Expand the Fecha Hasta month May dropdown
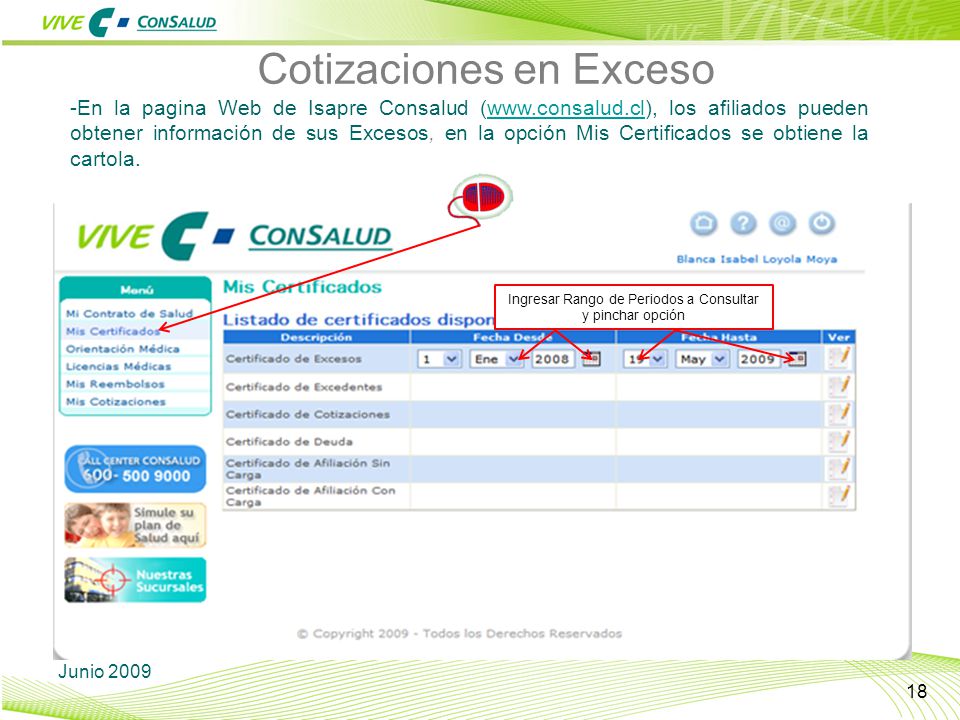Screen dimensions: 960x720 [x=720, y=359]
